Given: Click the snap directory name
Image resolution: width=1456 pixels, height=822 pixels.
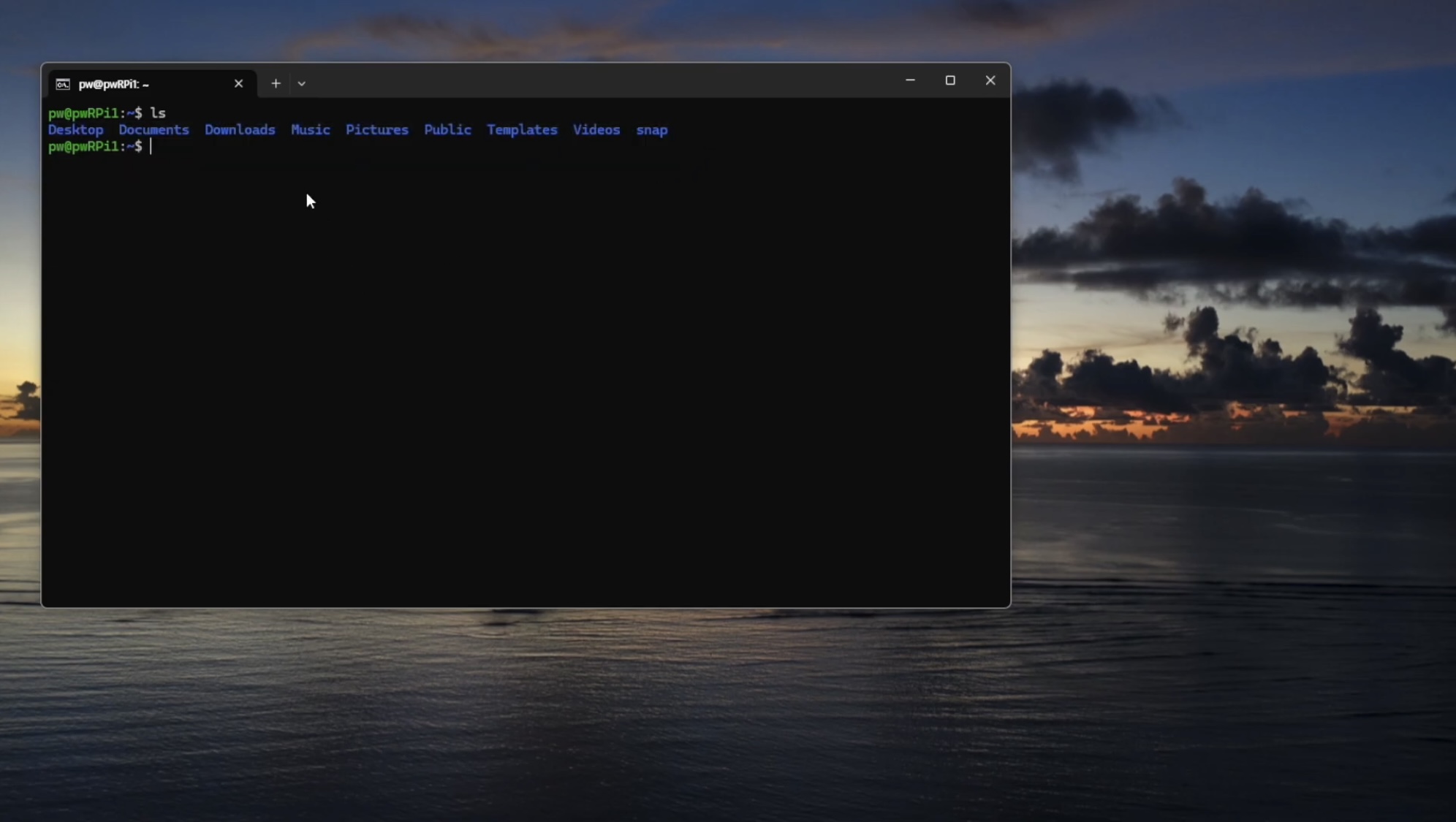Looking at the screenshot, I should point(651,130).
